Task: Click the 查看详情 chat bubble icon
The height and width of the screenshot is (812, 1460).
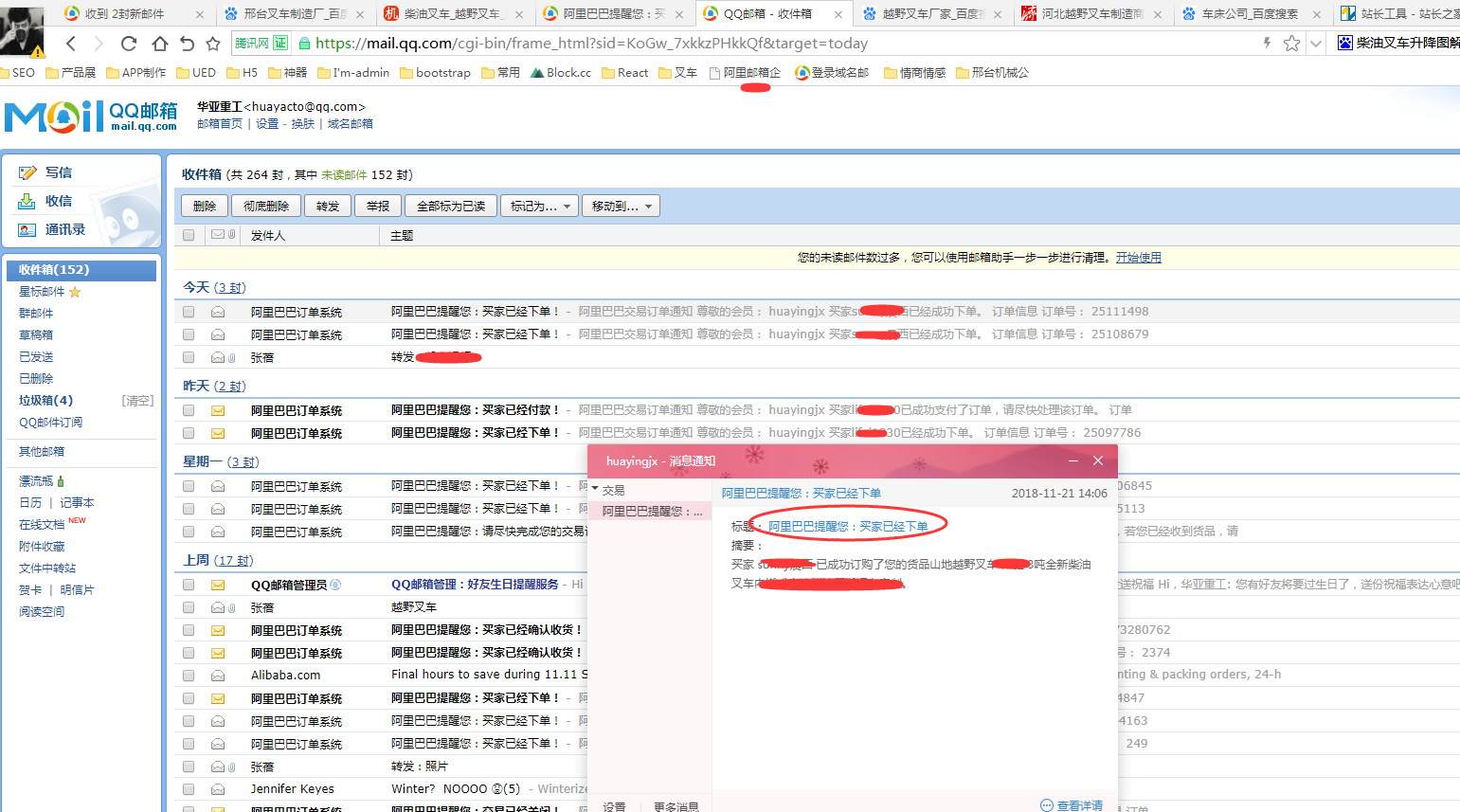Action: (1047, 805)
